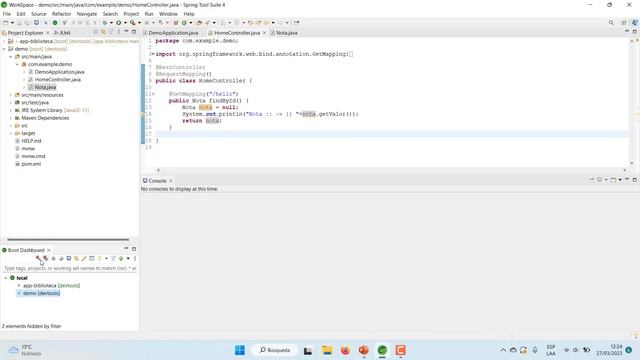The width and height of the screenshot is (640, 360).
Task: Expand the app-biblioteca project in Project Explorer
Action: (x=4, y=41)
